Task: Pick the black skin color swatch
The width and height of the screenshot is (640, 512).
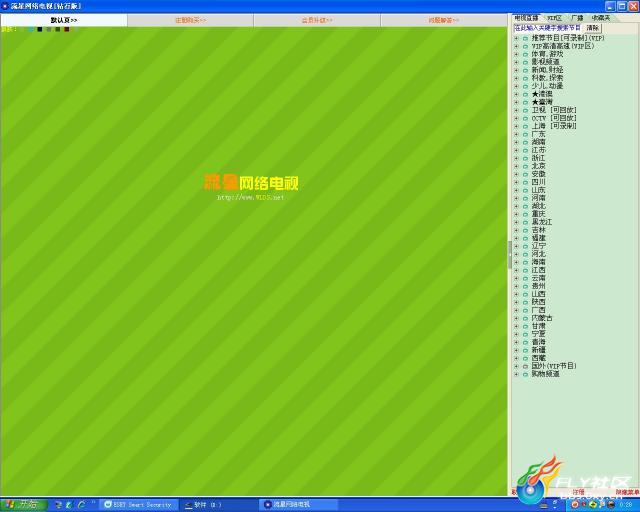Action: 40,29
